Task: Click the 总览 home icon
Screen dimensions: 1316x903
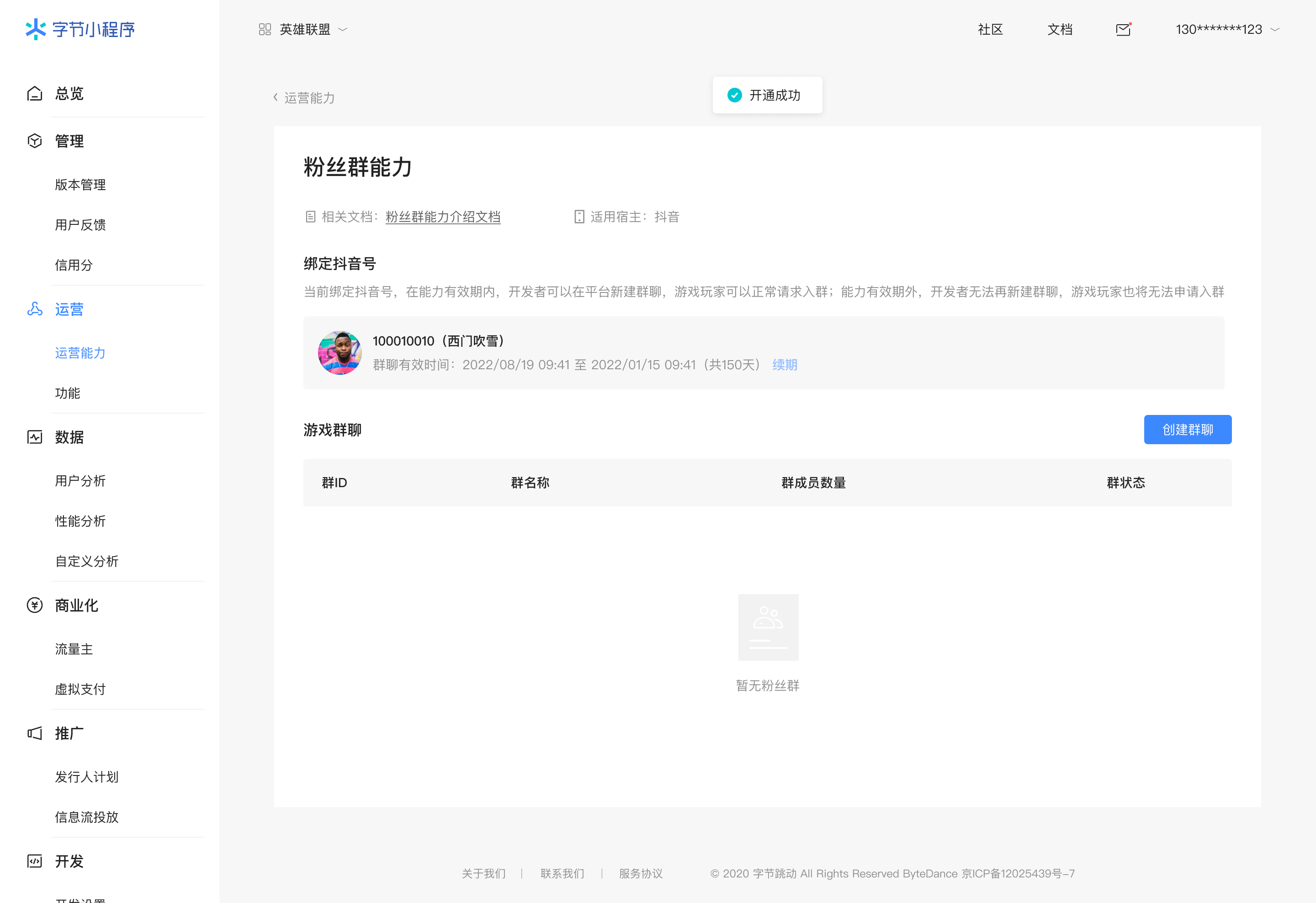Action: [35, 93]
